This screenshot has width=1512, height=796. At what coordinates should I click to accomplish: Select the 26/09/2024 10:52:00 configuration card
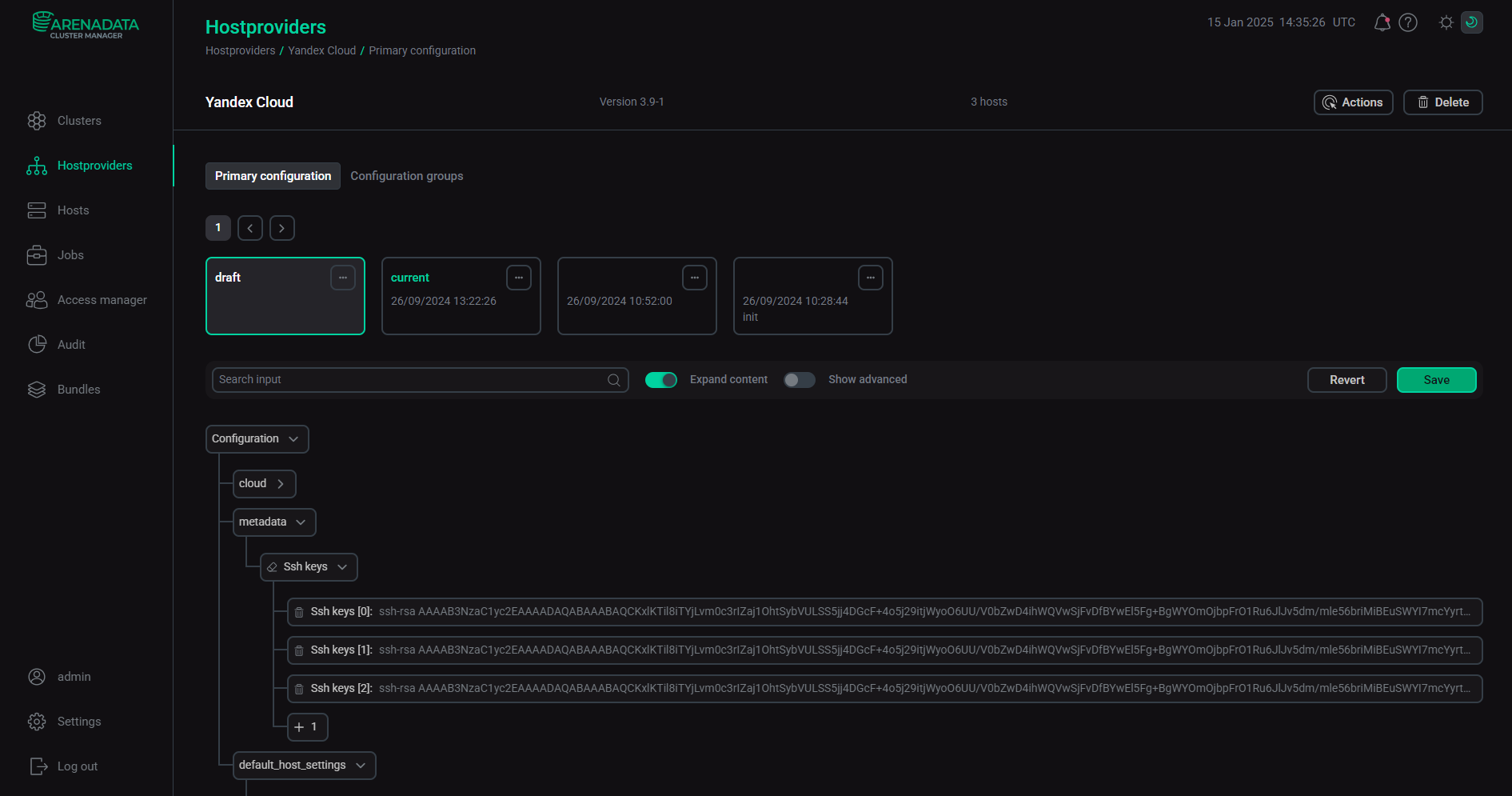(637, 296)
